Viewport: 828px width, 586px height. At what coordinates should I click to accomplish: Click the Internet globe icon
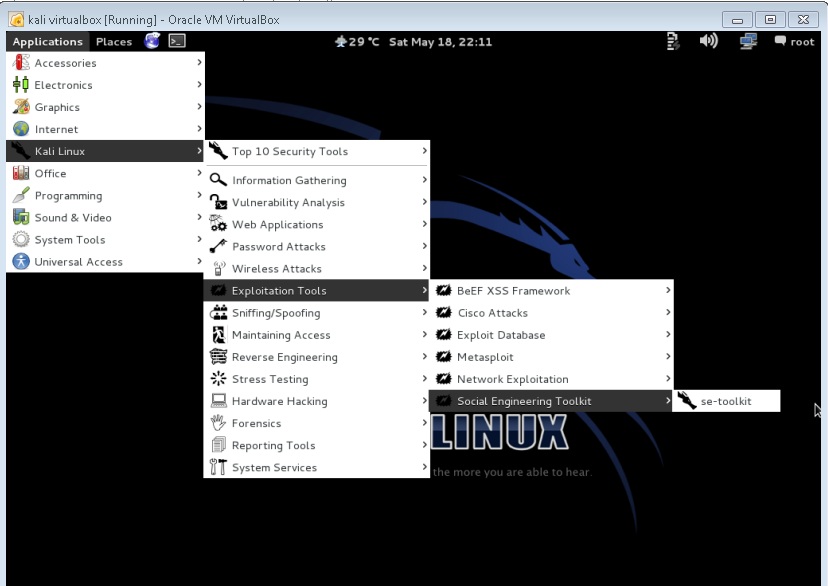(x=21, y=129)
